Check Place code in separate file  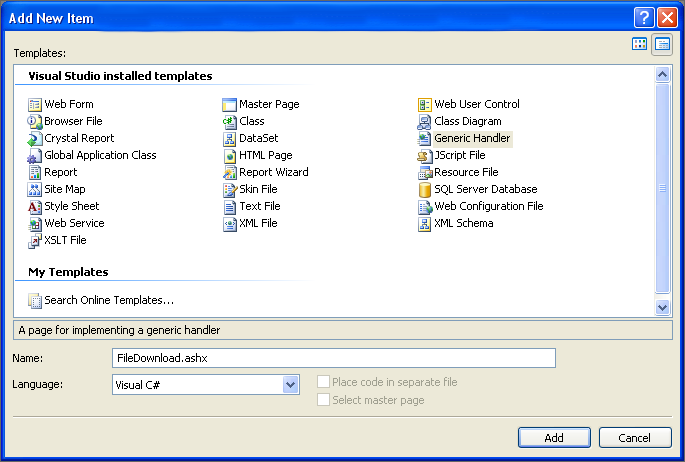click(323, 382)
